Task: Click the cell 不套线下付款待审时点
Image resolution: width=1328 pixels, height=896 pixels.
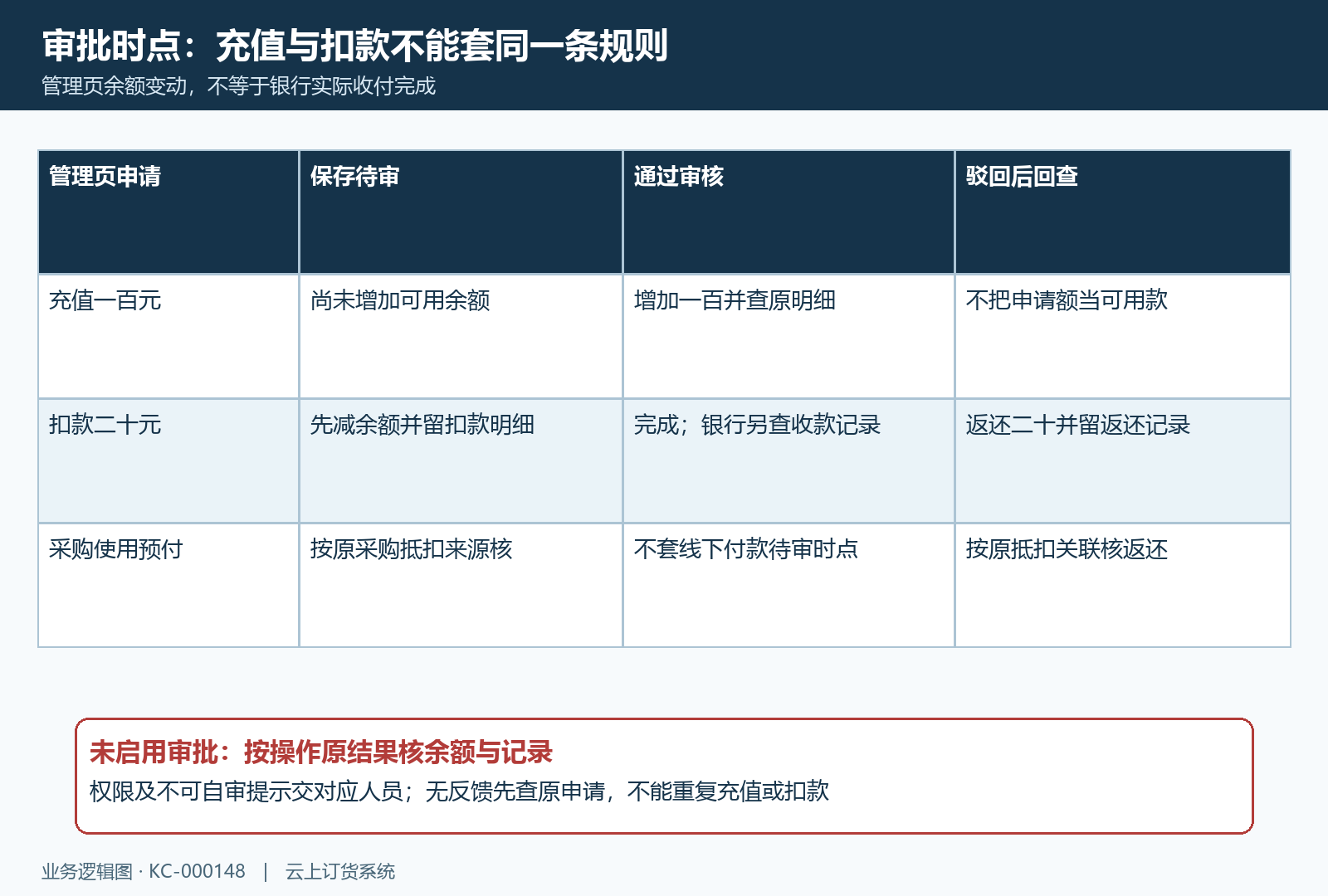Action: point(788,586)
